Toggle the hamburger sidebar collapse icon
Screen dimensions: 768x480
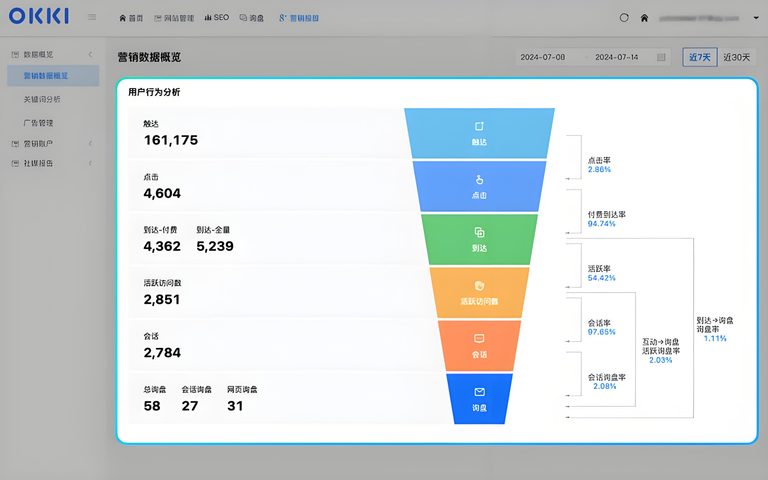pos(92,17)
